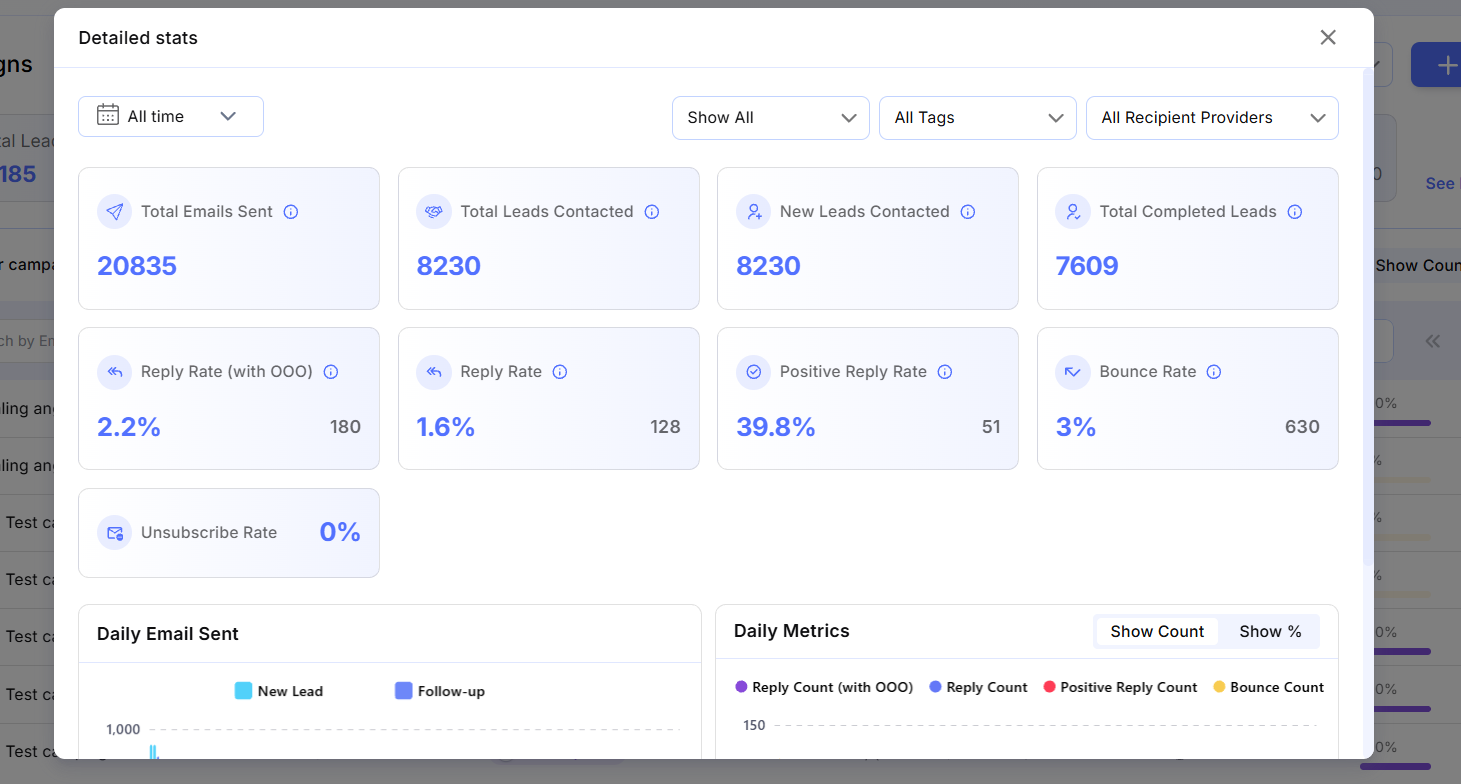Click the Total Emails Sent paper-plane icon
The width and height of the screenshot is (1461, 784).
tap(114, 212)
